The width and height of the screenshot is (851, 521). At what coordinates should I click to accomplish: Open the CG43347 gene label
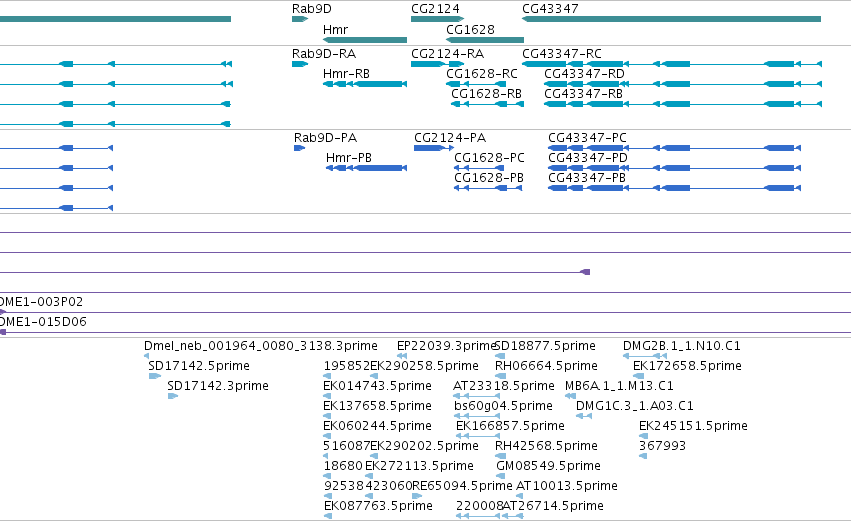tap(550, 9)
